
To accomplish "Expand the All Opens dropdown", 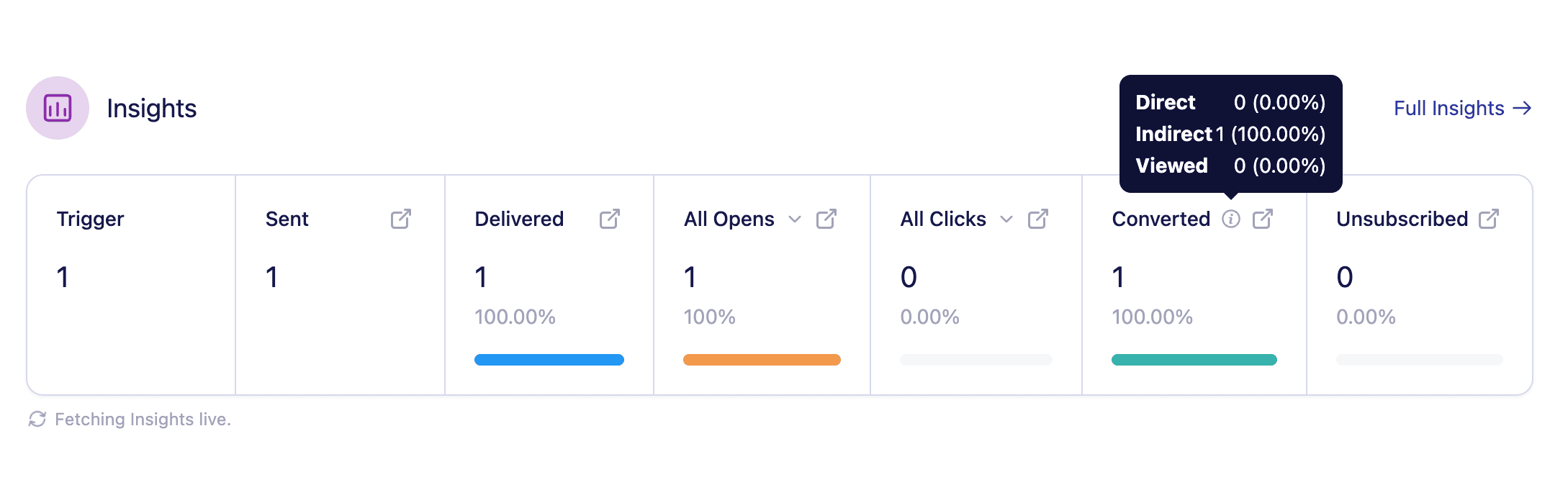I will [x=795, y=220].
